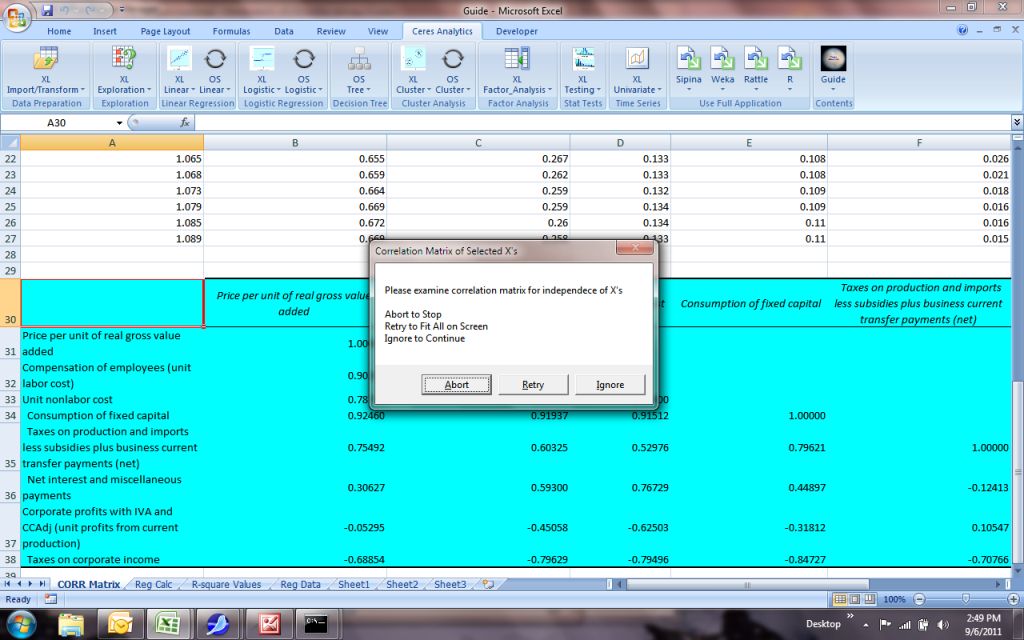Open Excel Help question mark

[x=963, y=31]
